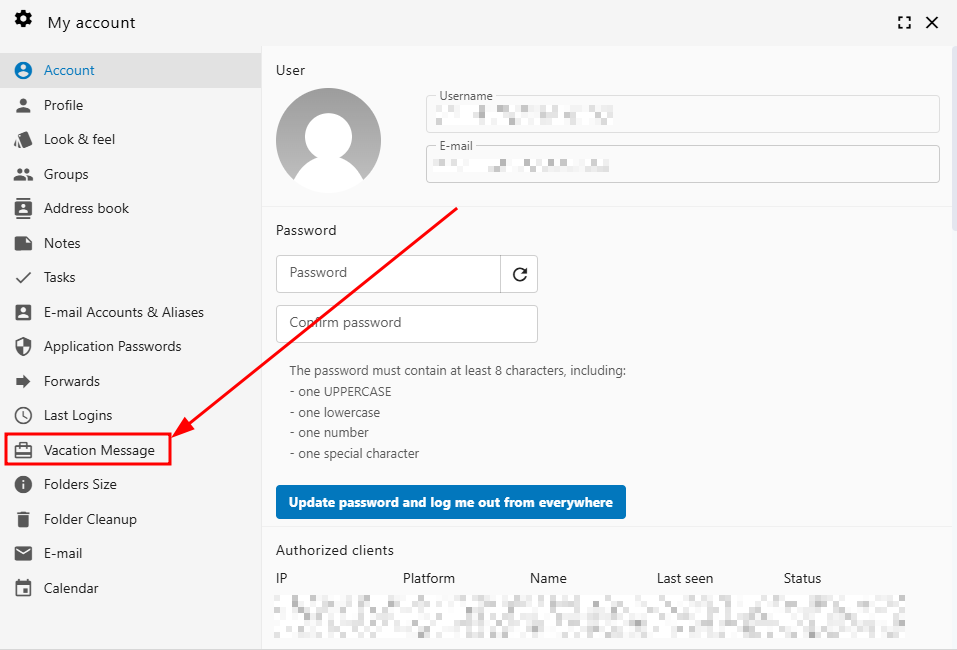Screen dimensions: 957x650
Task: Click into the Password field
Action: [x=388, y=273]
